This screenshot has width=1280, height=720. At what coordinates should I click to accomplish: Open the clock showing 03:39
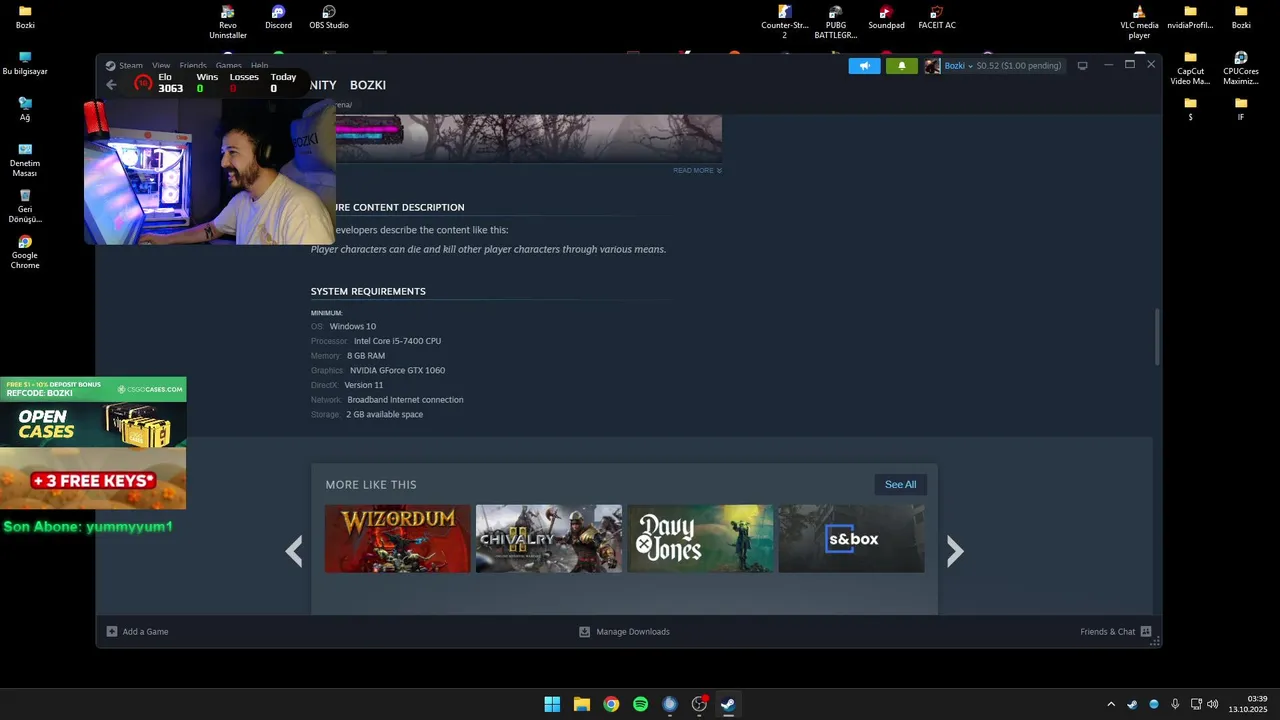[x=1250, y=704]
